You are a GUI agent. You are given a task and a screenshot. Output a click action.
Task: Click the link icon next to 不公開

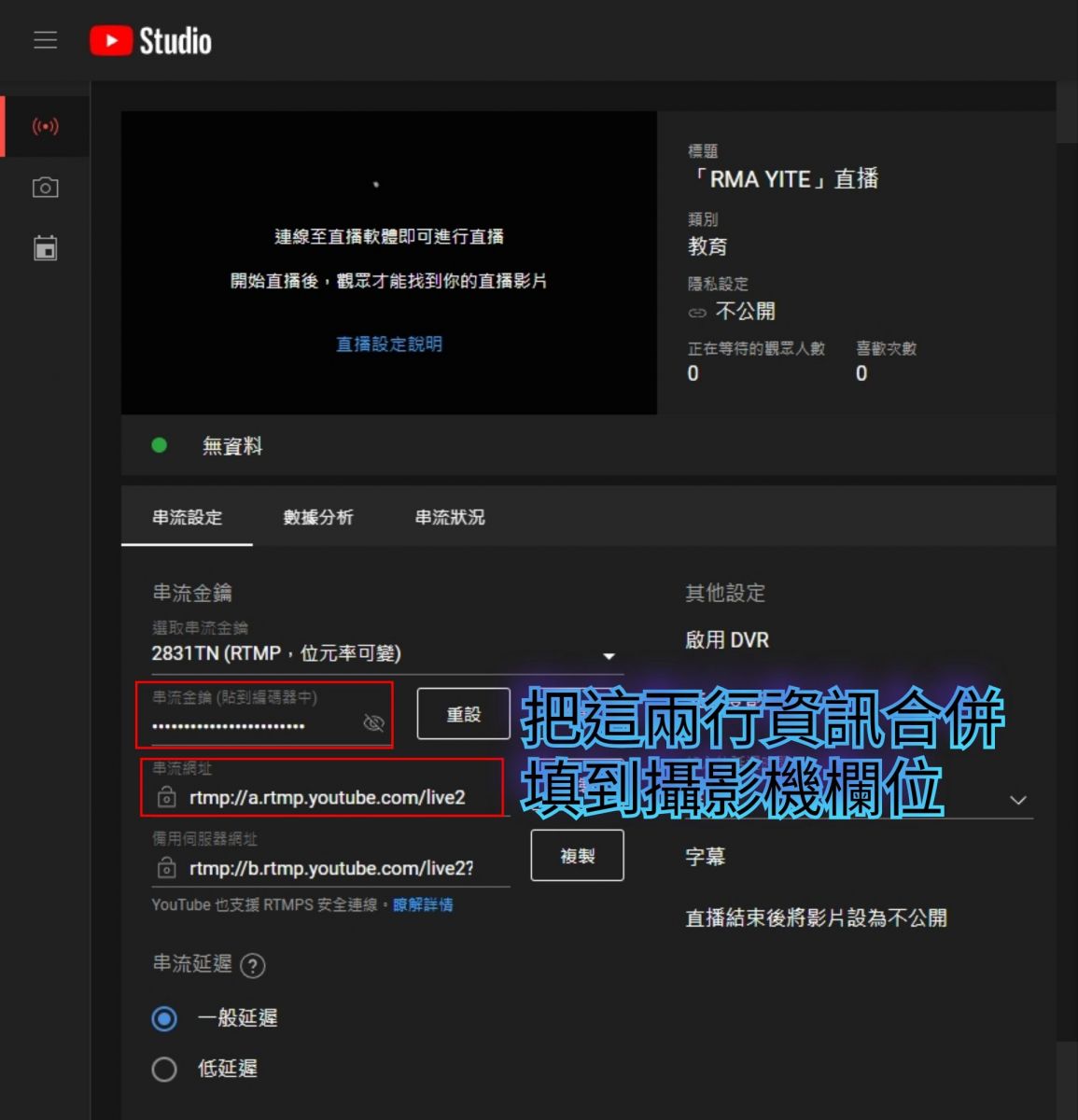[x=697, y=312]
